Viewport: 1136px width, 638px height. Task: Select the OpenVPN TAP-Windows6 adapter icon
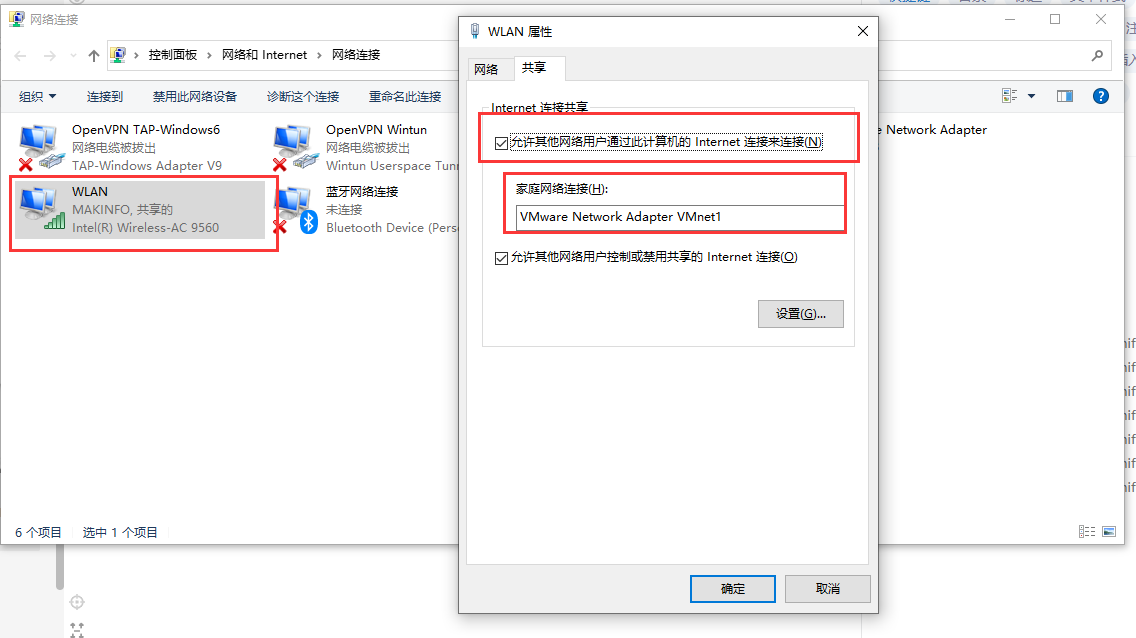(38, 147)
